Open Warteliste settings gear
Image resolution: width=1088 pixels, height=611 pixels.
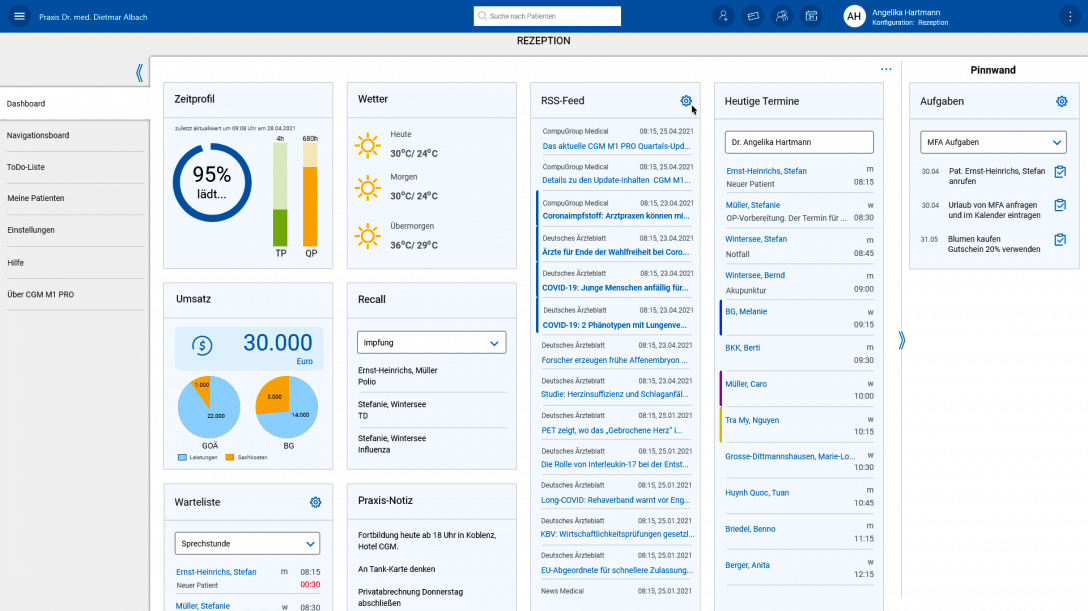pos(315,502)
